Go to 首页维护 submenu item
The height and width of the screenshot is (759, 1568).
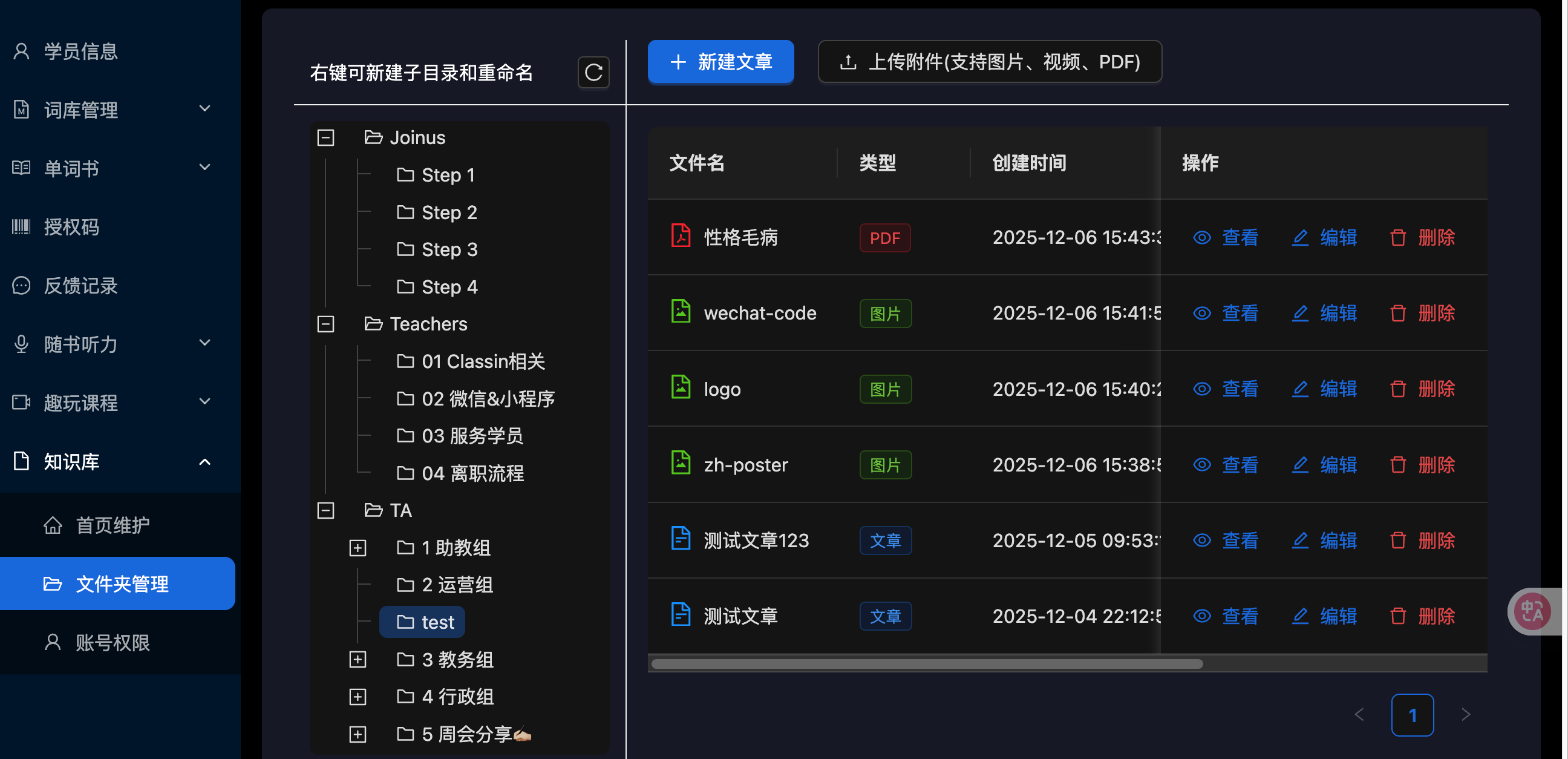coord(113,525)
